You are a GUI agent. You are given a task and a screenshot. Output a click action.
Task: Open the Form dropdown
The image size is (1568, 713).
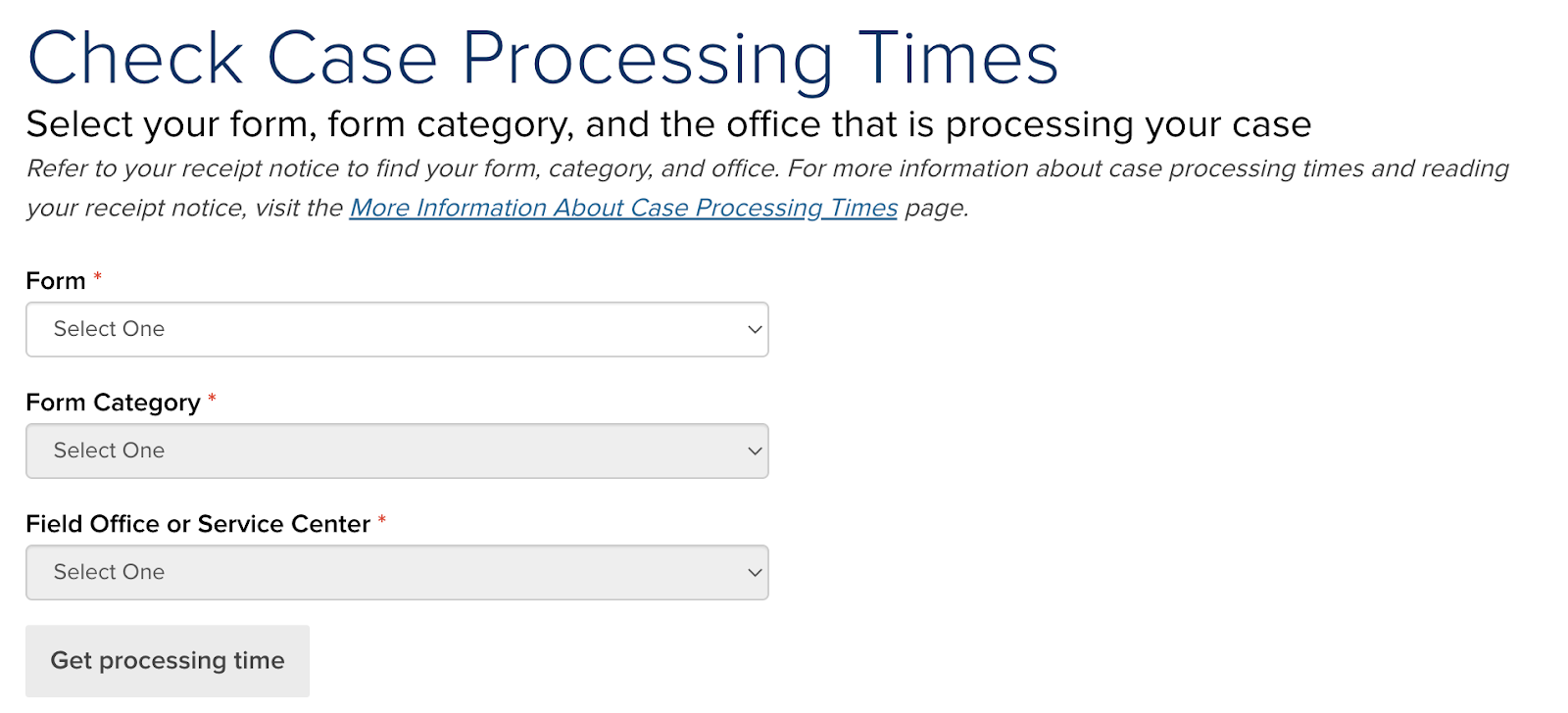(397, 329)
